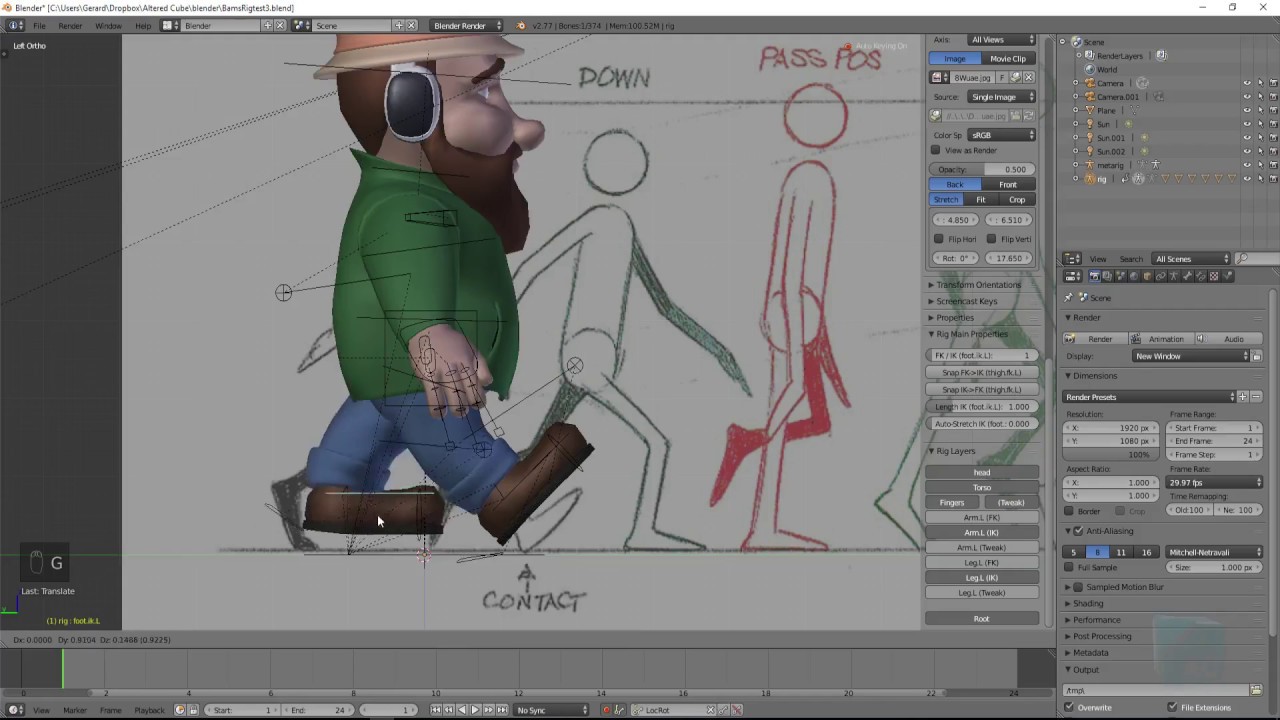This screenshot has width=1280, height=720.
Task: Open the Armature data properties tab icon
Action: pyautogui.click(x=1174, y=276)
